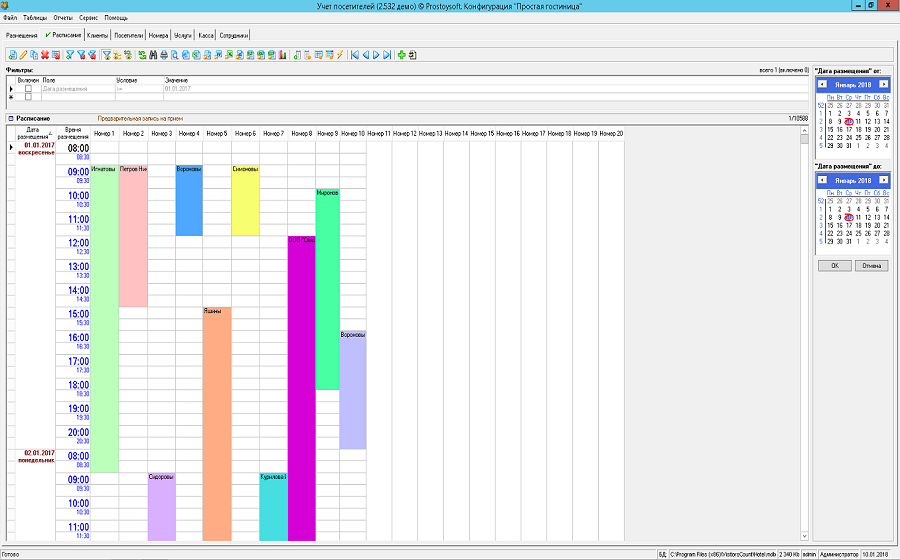Click the Январь 2018 title of 'до' calendar

(853, 180)
